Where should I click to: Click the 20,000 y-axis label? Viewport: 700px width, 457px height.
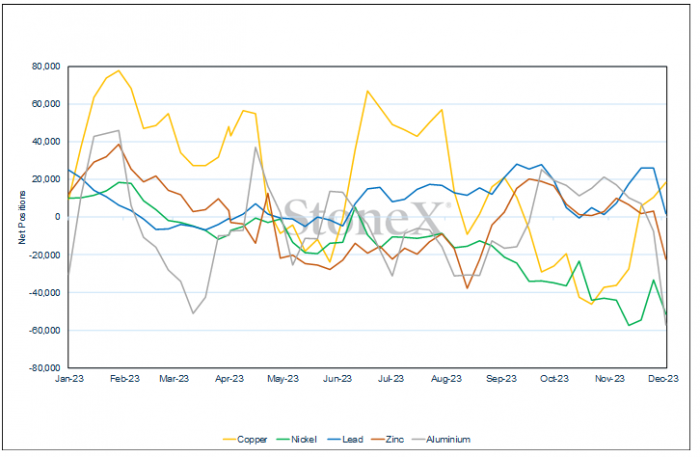click(x=46, y=179)
